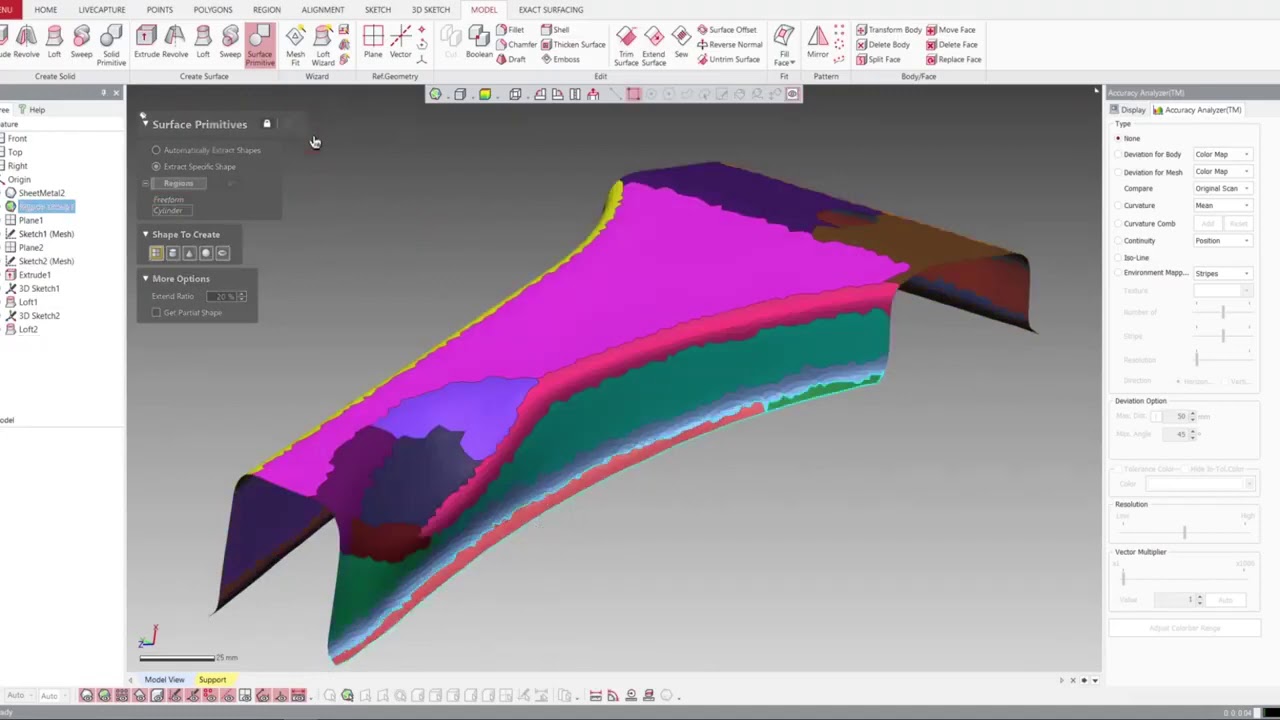
Task: Create a reference Plane
Action: pos(373,44)
